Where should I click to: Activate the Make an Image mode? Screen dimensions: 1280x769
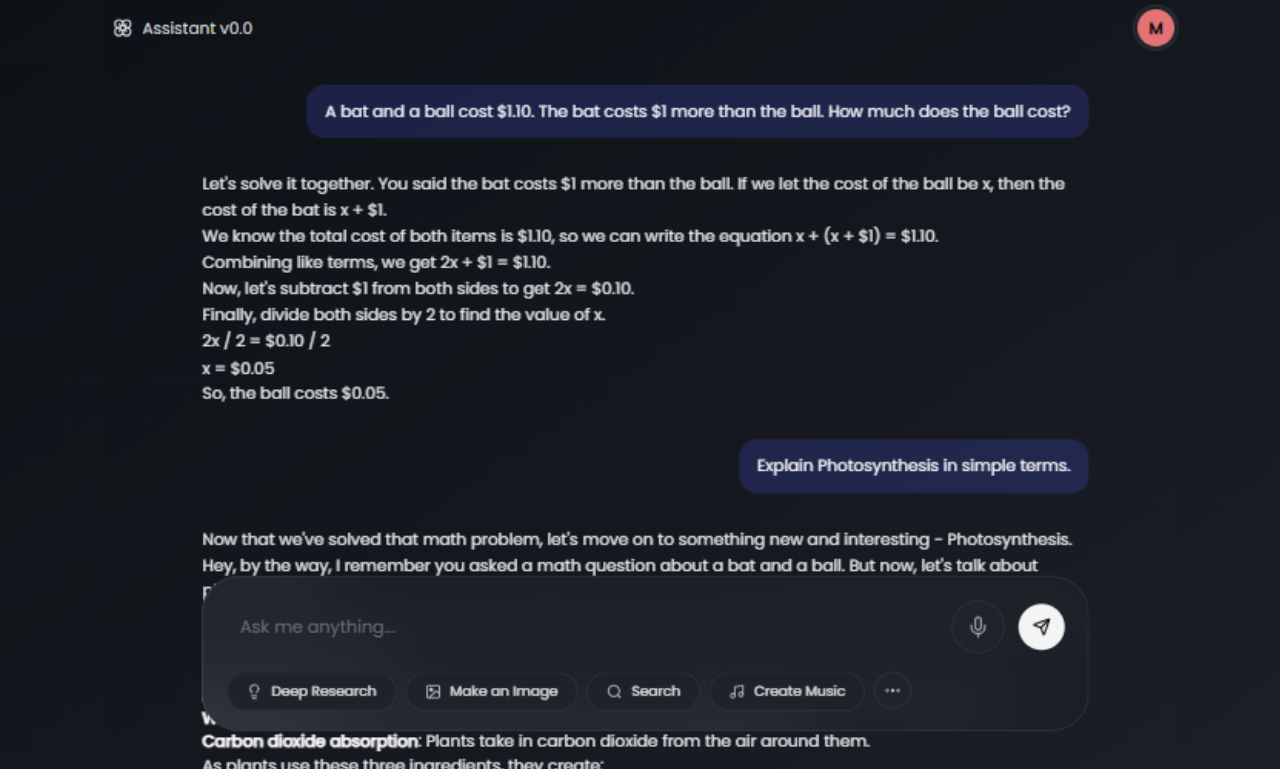coord(491,691)
